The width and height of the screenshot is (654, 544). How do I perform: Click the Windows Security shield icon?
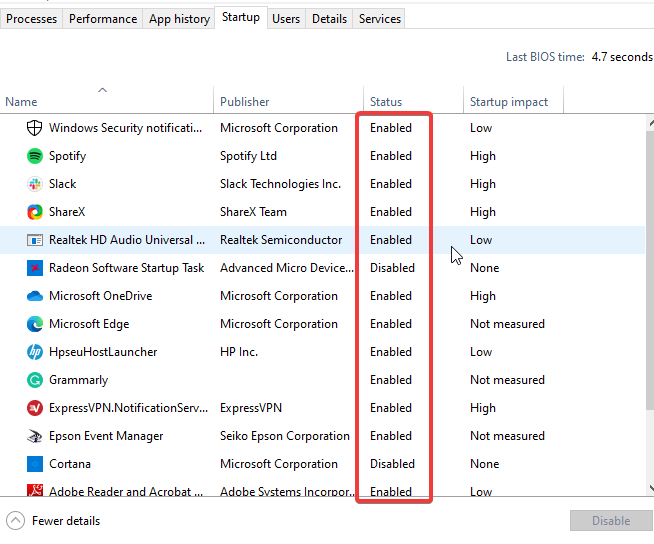coord(35,128)
